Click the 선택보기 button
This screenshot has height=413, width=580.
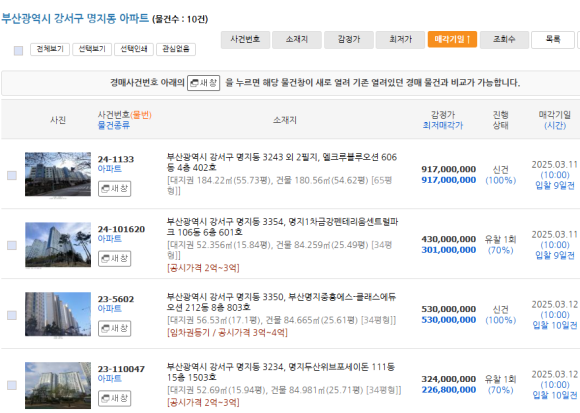92,49
